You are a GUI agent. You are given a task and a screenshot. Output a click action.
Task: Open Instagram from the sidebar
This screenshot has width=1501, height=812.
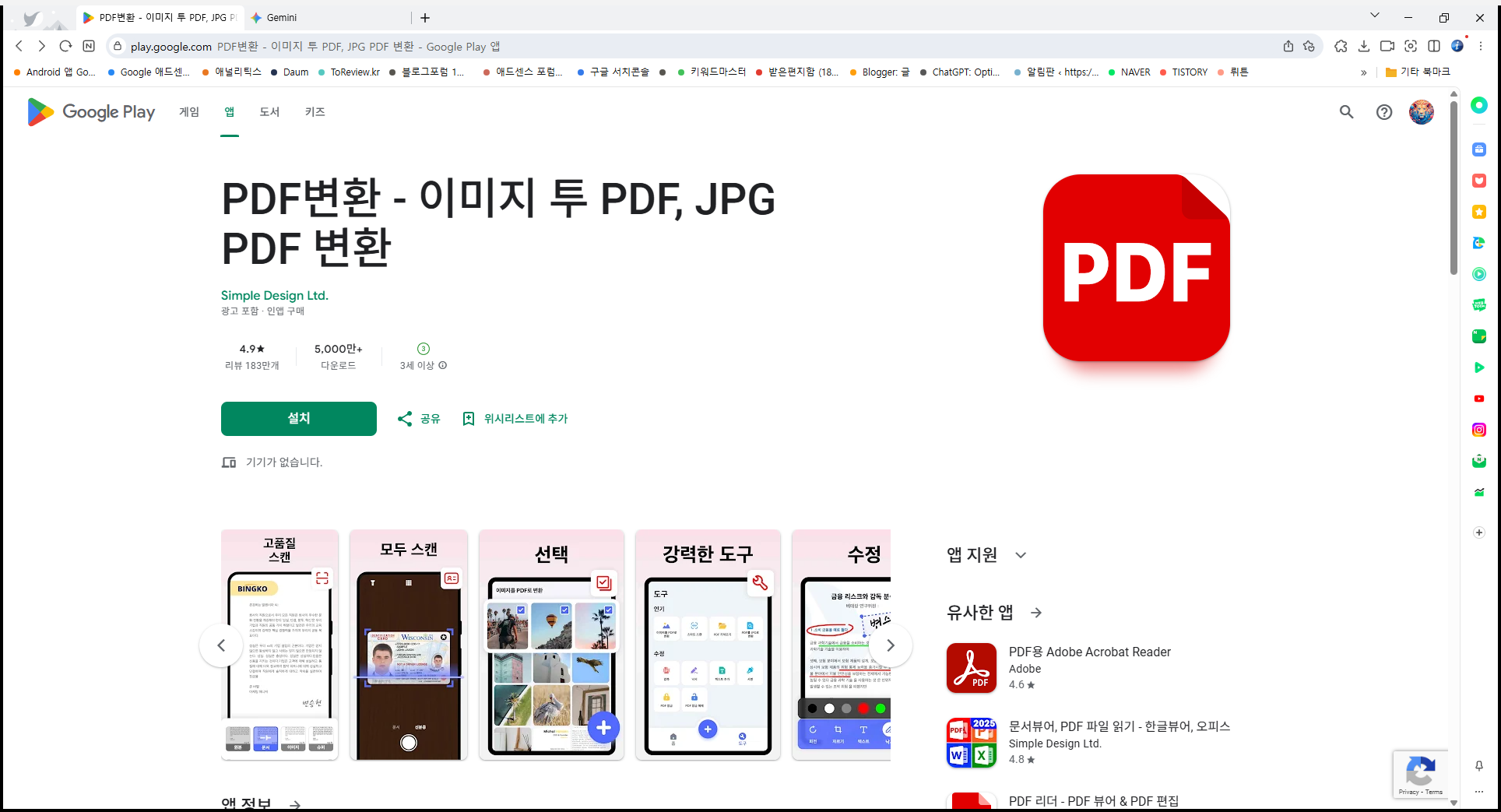1478,429
